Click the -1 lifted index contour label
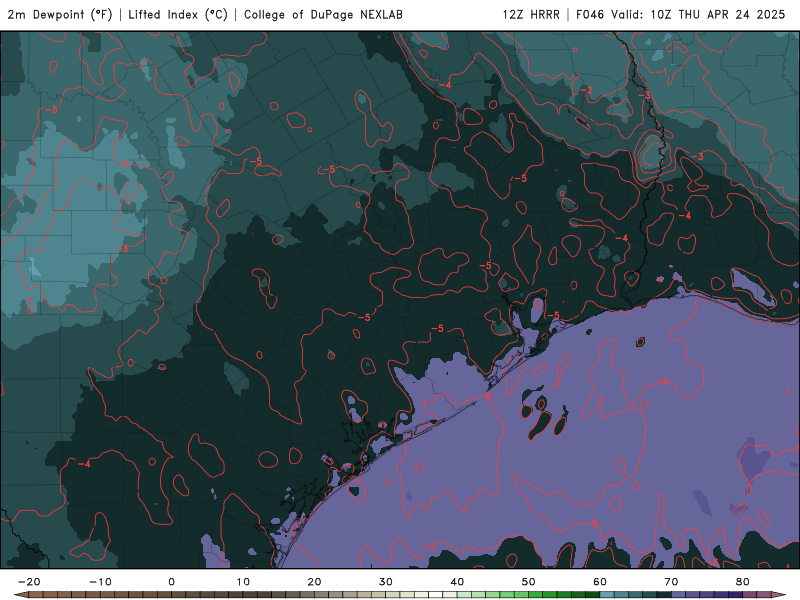Screen dimensions: 800x600 (x=661, y=72)
